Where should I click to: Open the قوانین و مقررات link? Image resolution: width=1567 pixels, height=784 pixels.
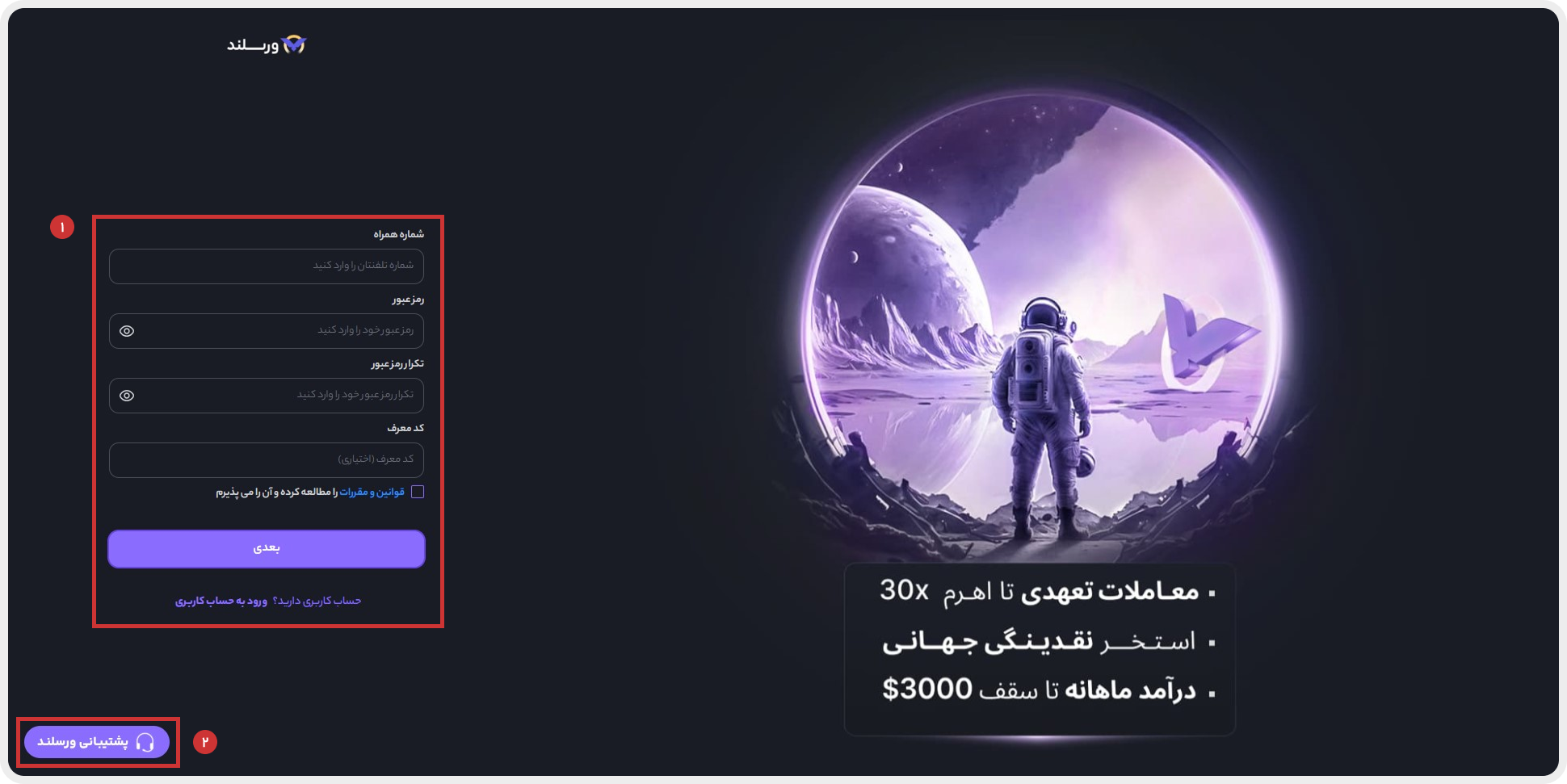[372, 492]
